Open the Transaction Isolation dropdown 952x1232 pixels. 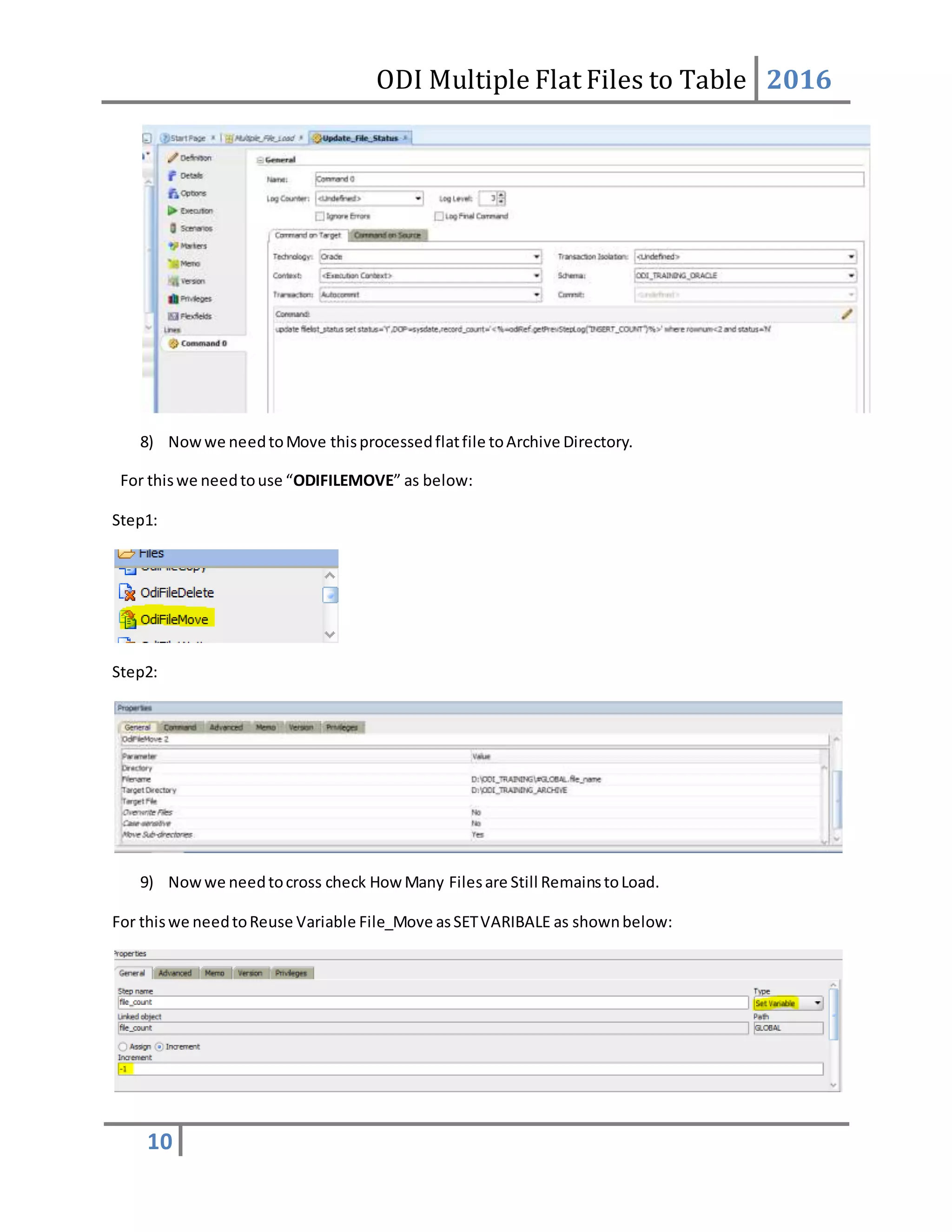(745, 257)
